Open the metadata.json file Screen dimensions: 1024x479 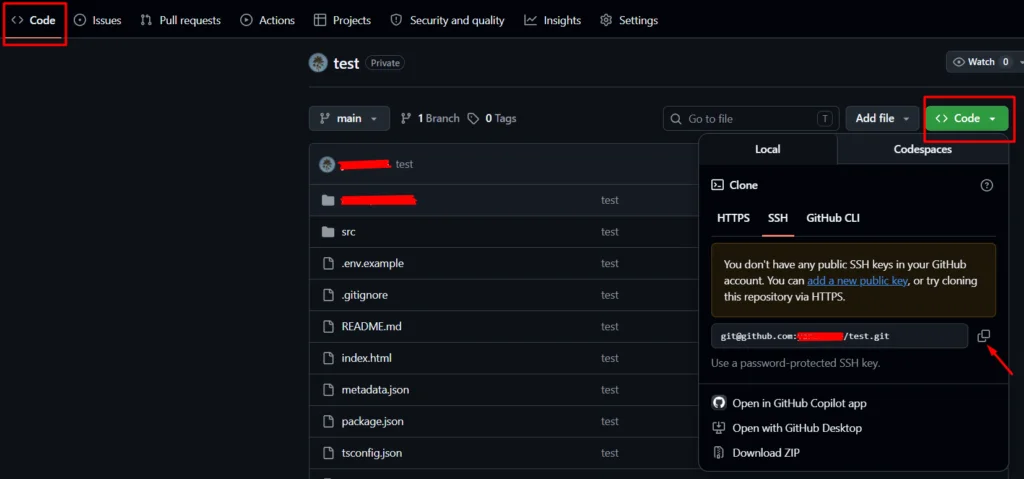point(375,389)
